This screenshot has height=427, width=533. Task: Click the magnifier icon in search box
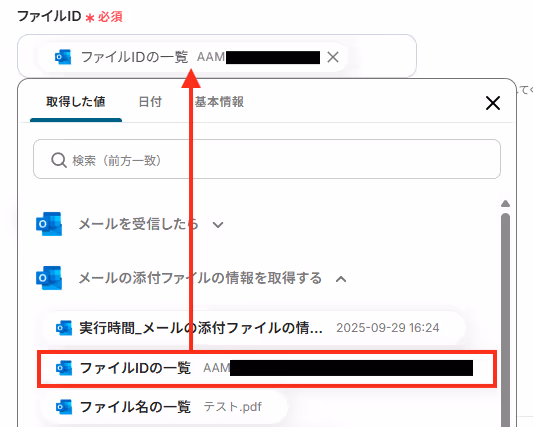pyautogui.click(x=59, y=160)
